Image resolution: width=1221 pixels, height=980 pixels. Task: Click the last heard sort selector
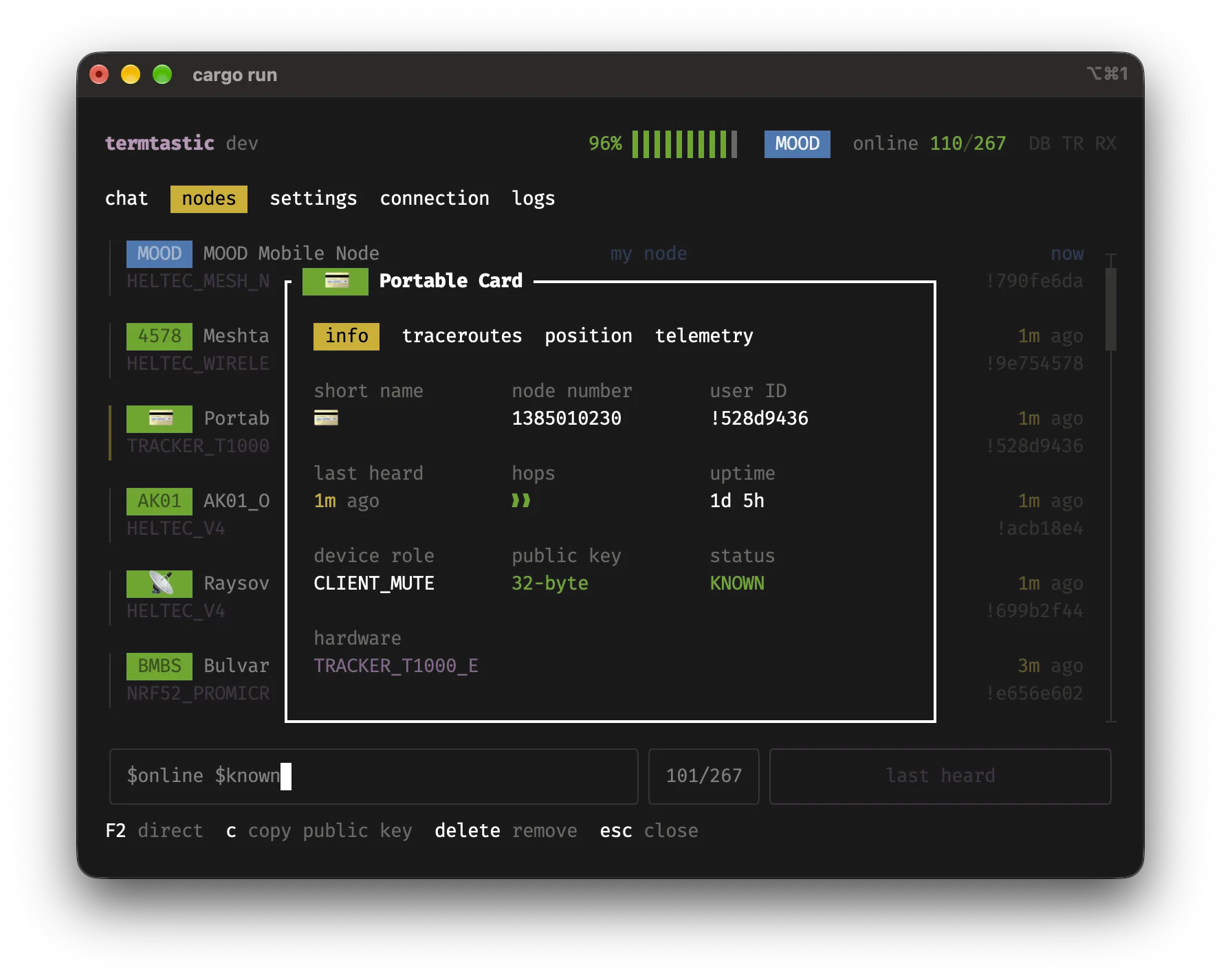click(x=940, y=776)
